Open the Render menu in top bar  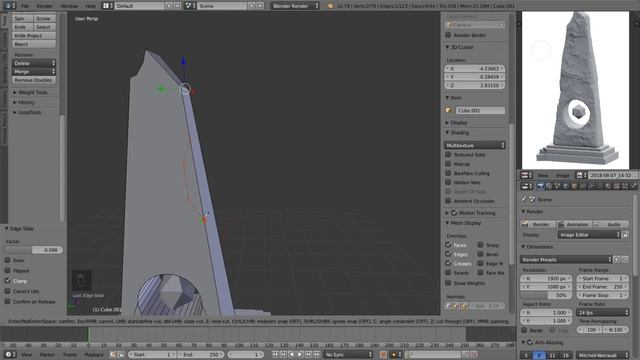[44, 6]
